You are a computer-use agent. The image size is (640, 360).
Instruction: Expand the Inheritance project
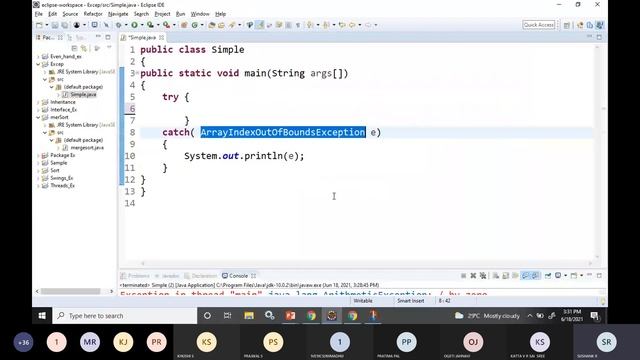pyautogui.click(x=38, y=102)
